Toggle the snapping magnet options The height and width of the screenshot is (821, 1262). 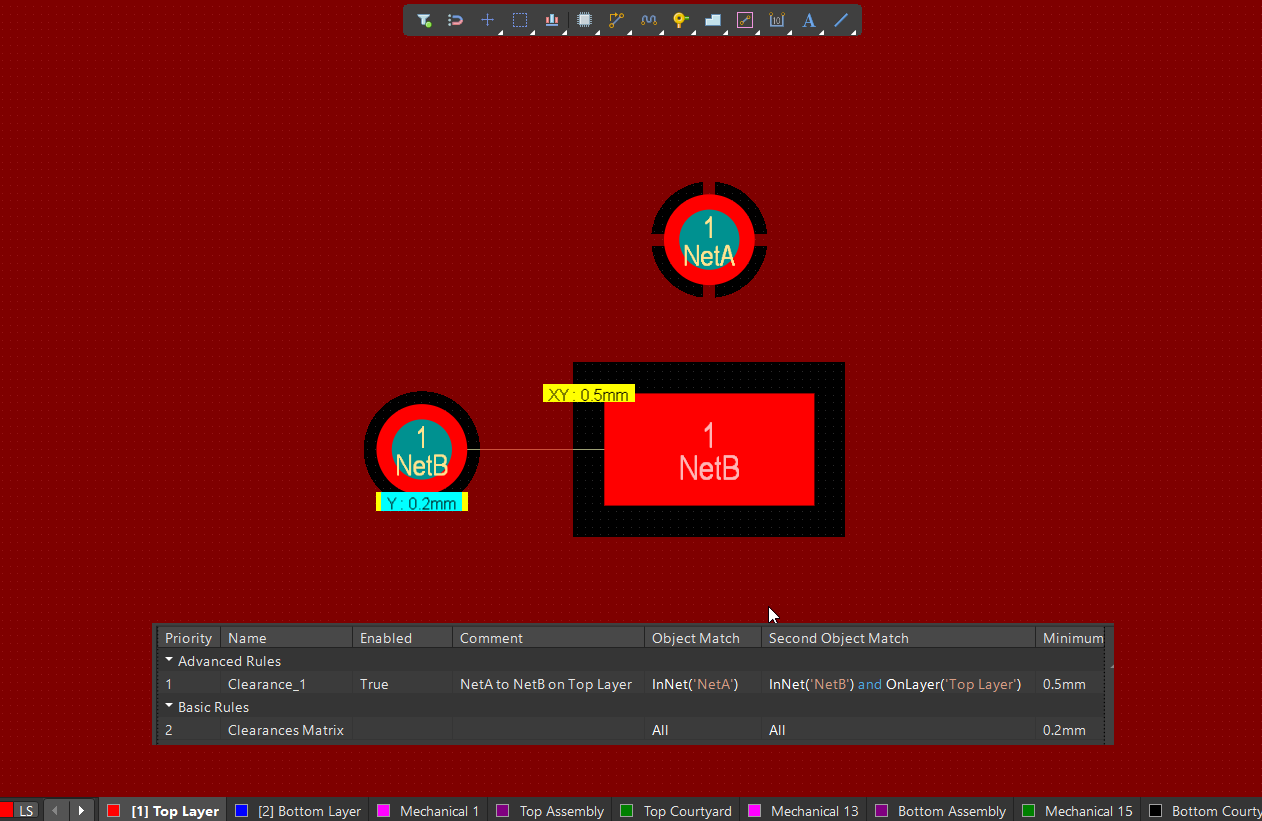click(455, 20)
